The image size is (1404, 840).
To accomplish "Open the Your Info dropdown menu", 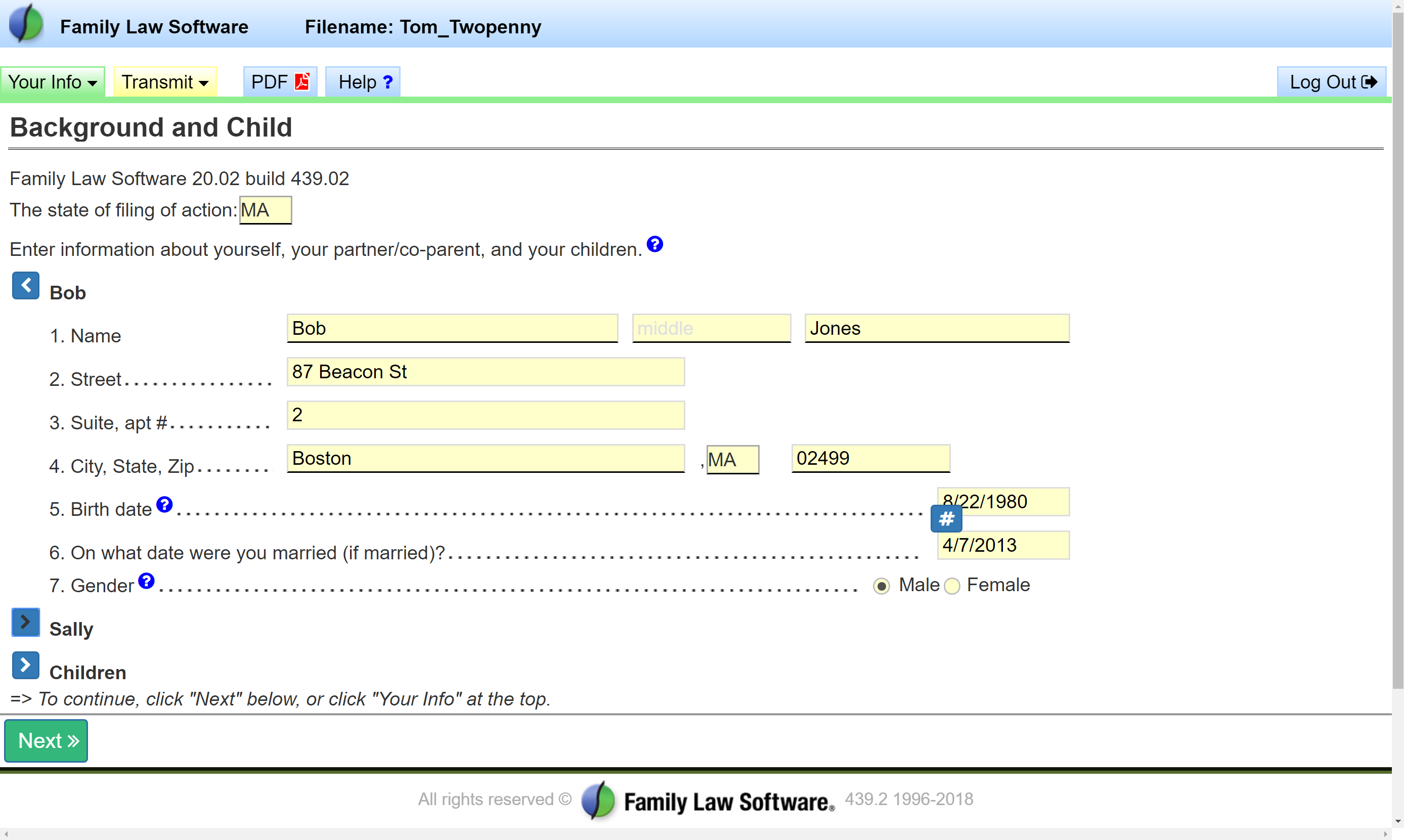I will [x=52, y=82].
